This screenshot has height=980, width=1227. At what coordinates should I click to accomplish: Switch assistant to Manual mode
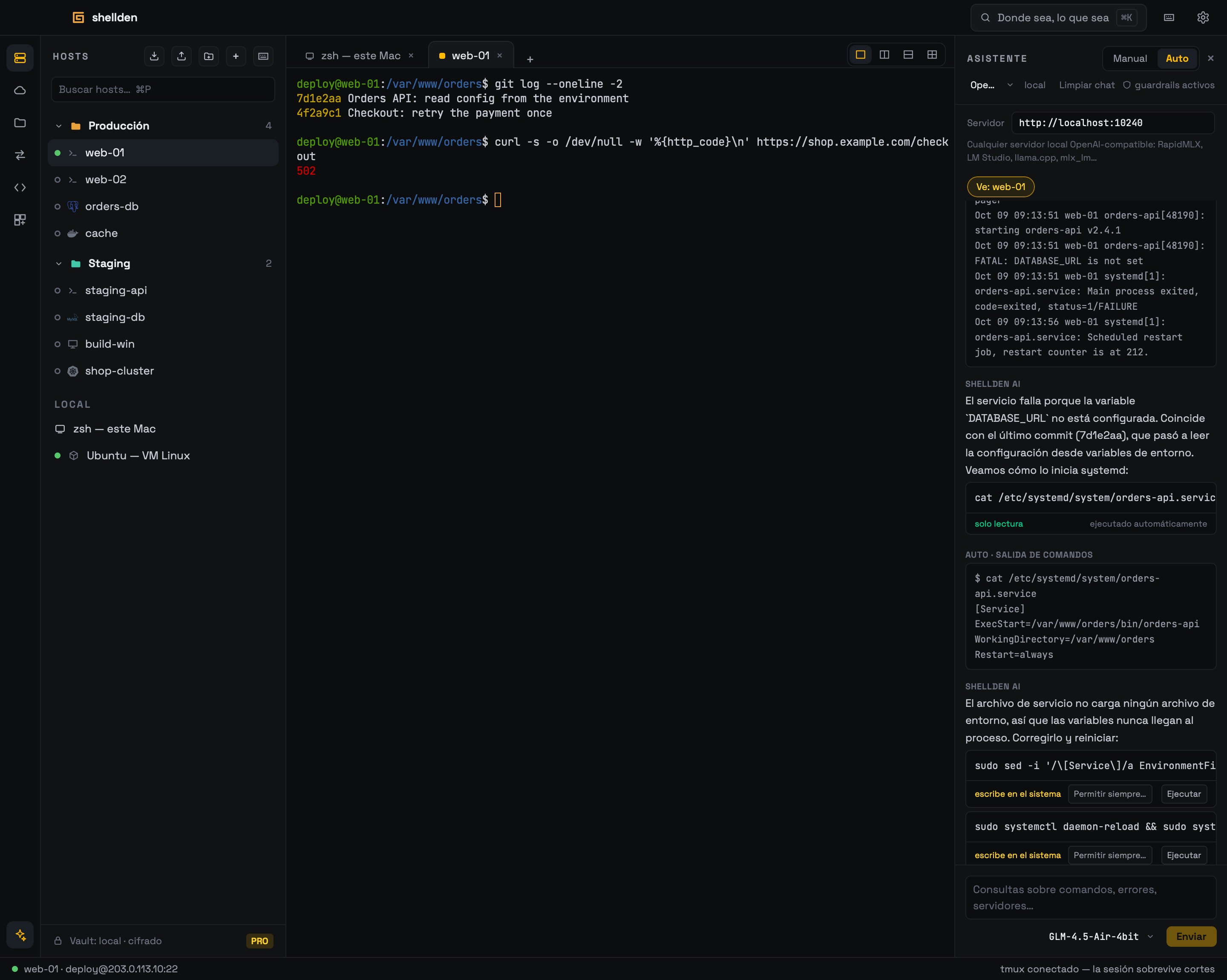click(x=1130, y=58)
